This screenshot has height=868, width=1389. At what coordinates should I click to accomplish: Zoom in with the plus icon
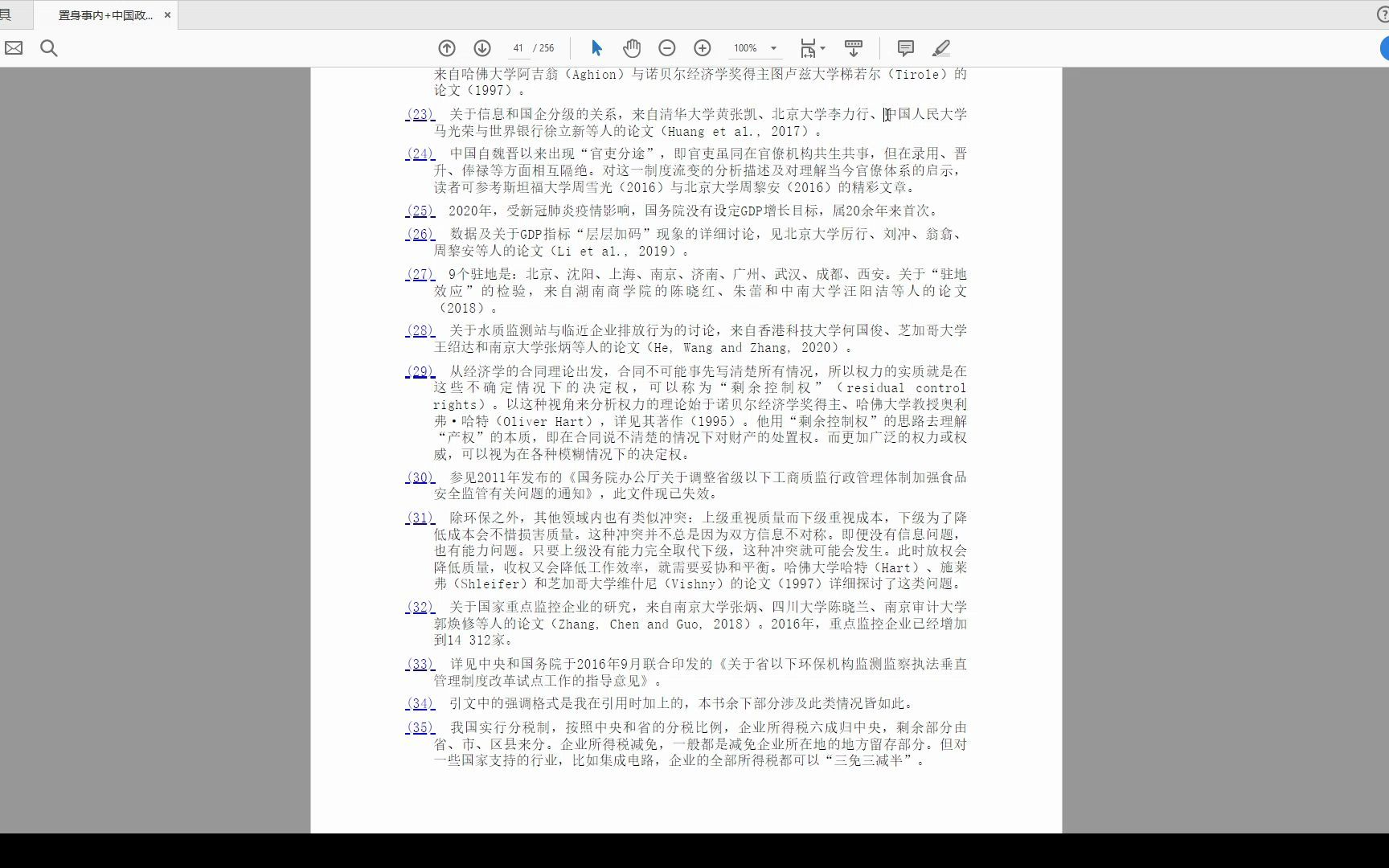[703, 48]
